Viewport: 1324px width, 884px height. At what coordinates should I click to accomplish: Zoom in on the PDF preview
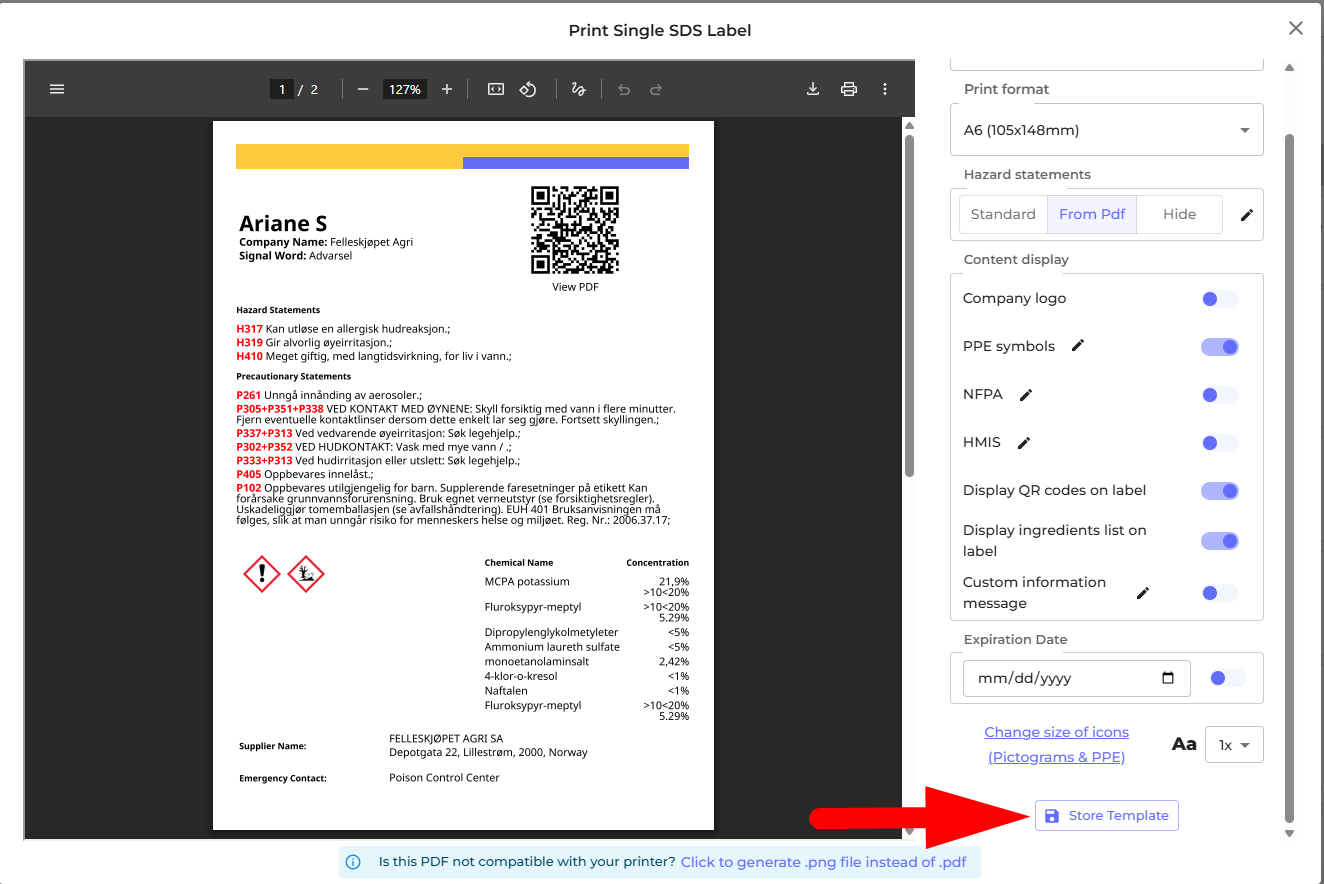(x=447, y=89)
